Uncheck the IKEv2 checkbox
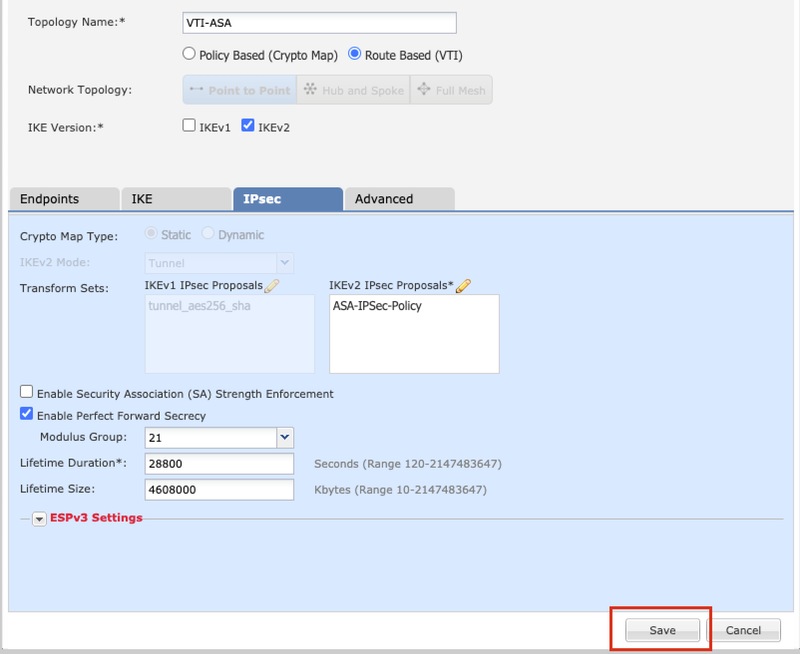Screen dimensions: 800x654 (248, 125)
